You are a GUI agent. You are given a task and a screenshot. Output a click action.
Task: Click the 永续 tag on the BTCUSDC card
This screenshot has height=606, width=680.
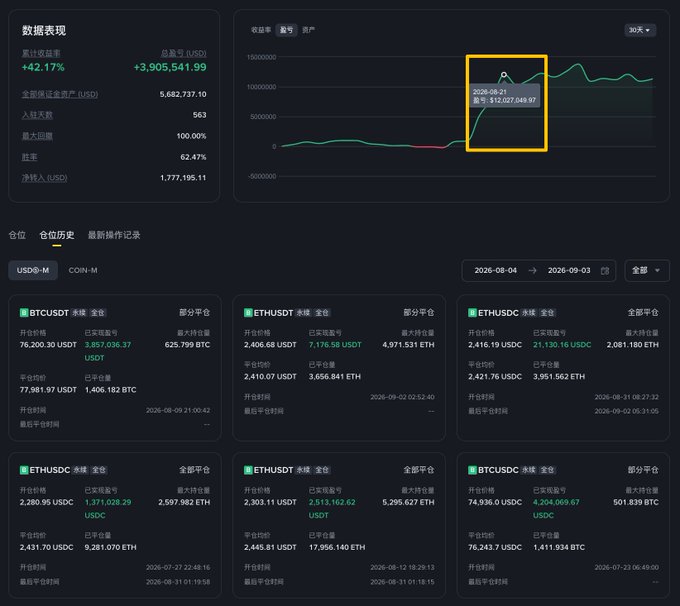tap(528, 470)
